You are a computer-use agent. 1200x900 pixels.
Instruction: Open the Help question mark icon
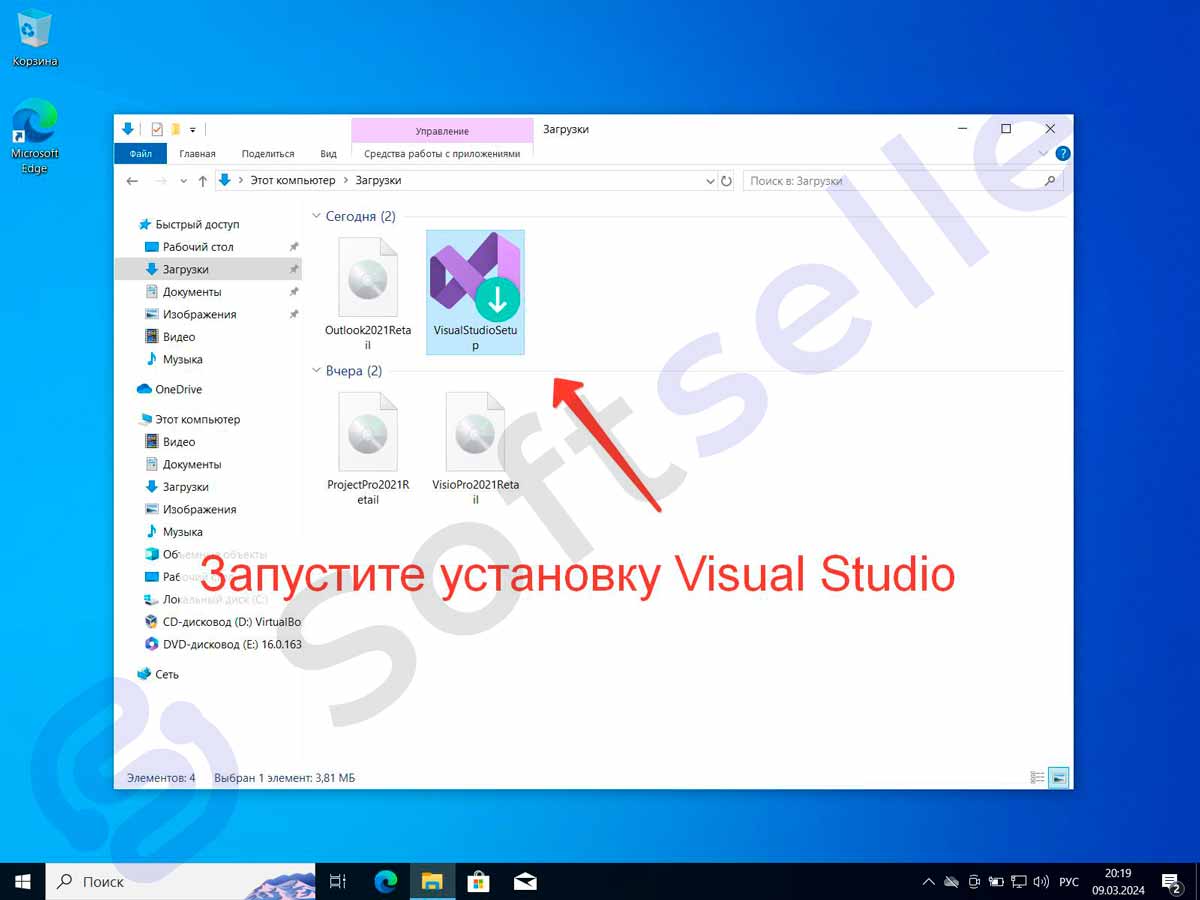click(x=1063, y=154)
